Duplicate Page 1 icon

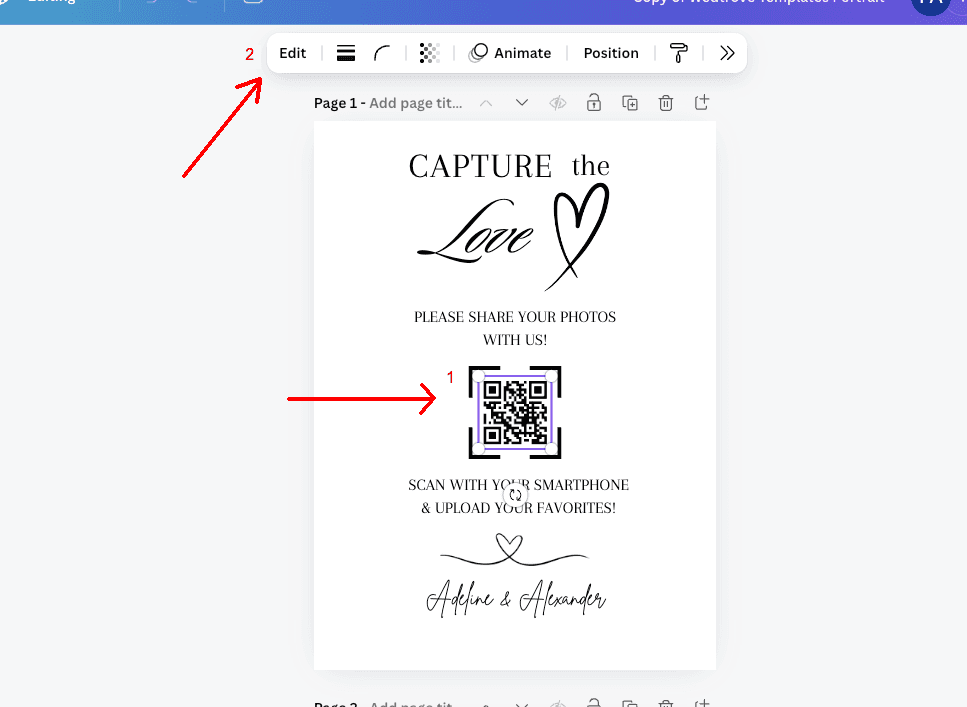click(x=630, y=103)
